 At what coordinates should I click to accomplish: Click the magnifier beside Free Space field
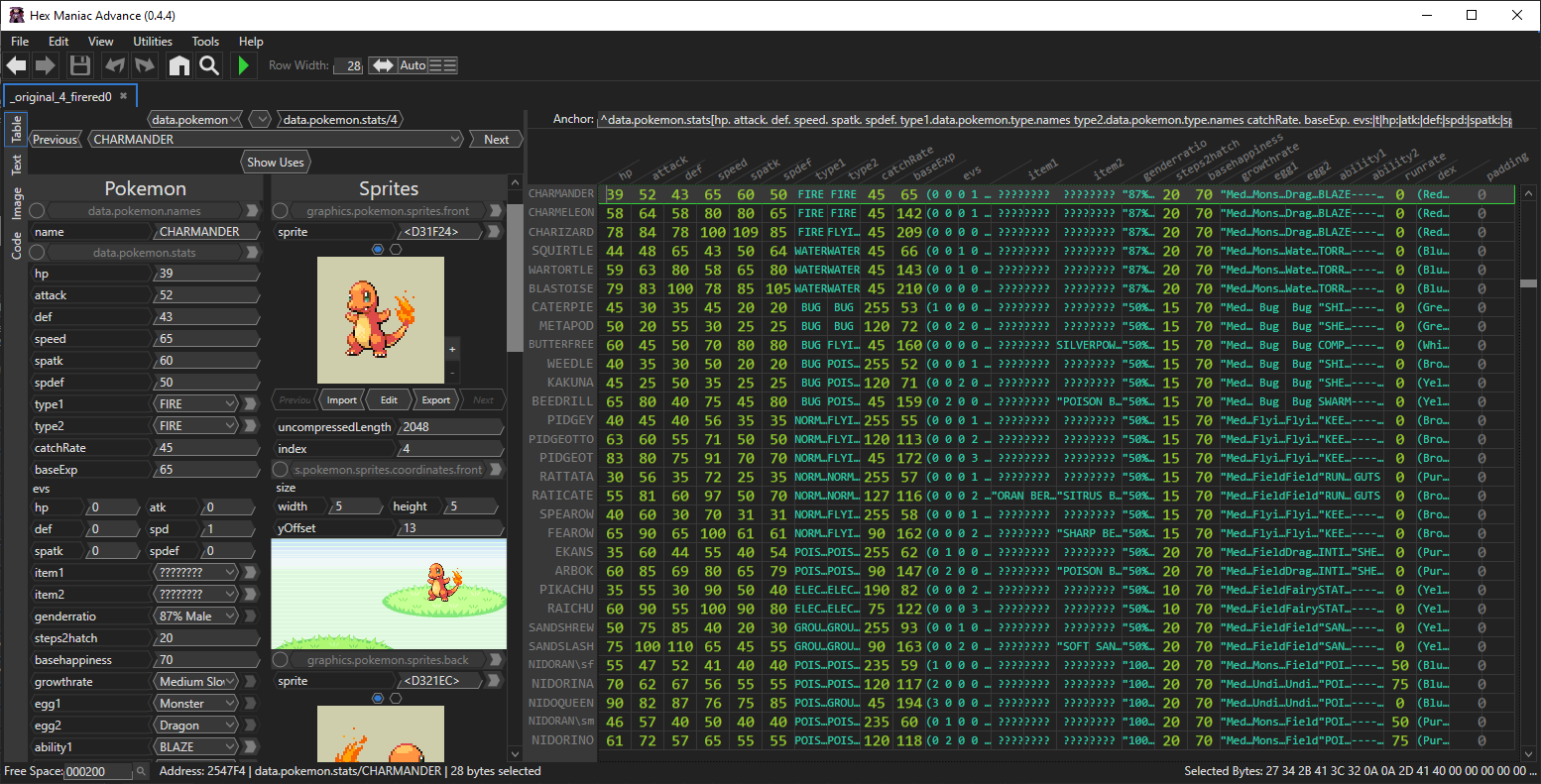[142, 771]
